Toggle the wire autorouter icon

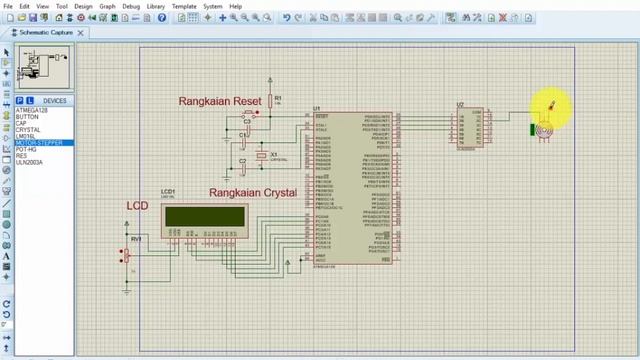(451, 18)
